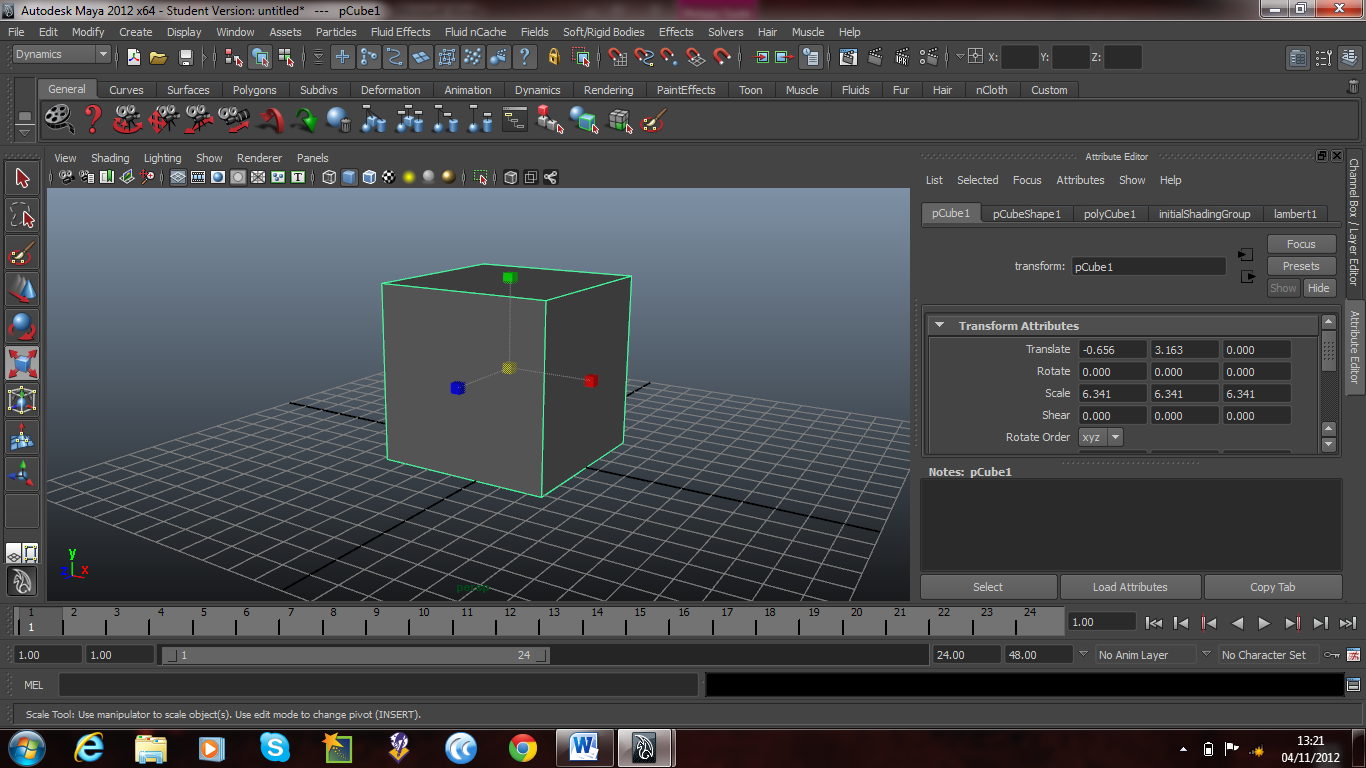Click the Translate X value field
1366x768 pixels.
pyautogui.click(x=1111, y=350)
